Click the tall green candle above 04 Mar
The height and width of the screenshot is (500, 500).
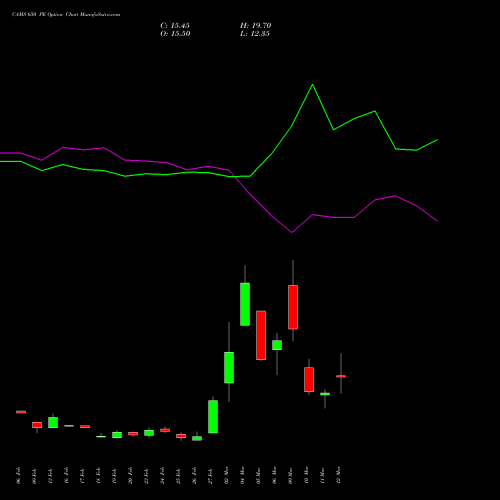point(245,304)
